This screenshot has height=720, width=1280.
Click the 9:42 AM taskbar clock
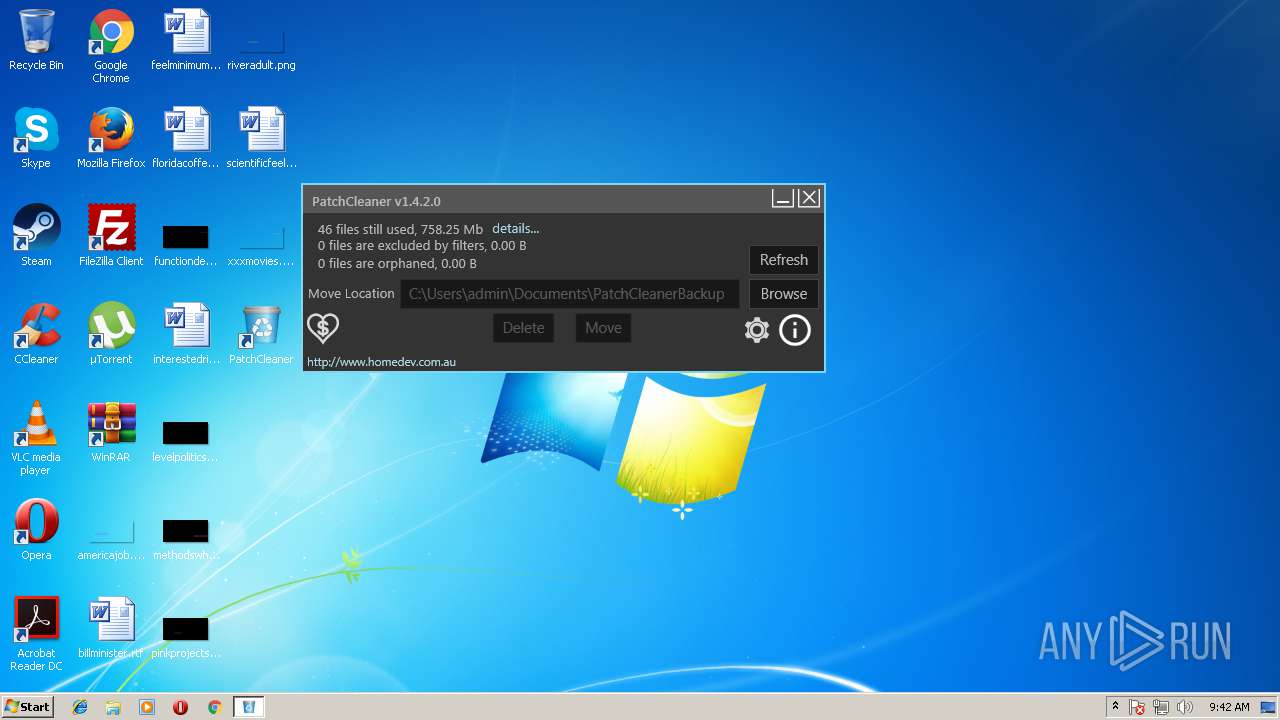click(x=1229, y=707)
